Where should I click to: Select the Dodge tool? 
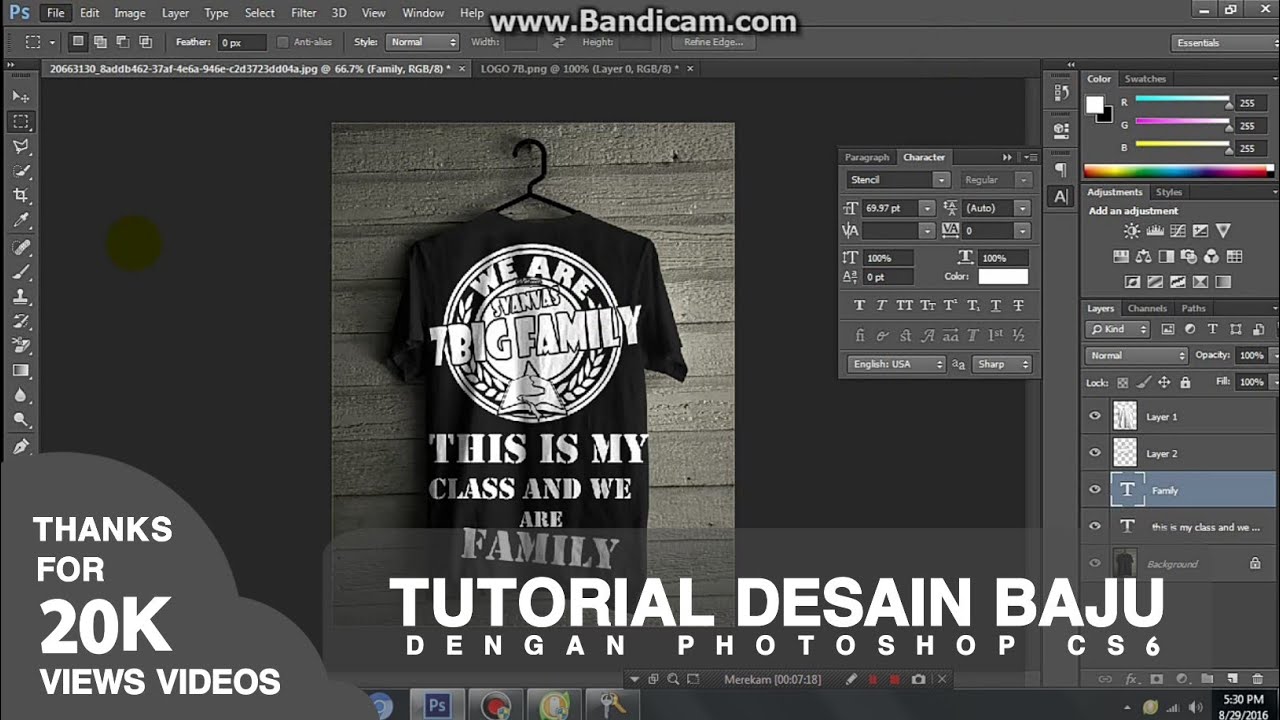21,421
